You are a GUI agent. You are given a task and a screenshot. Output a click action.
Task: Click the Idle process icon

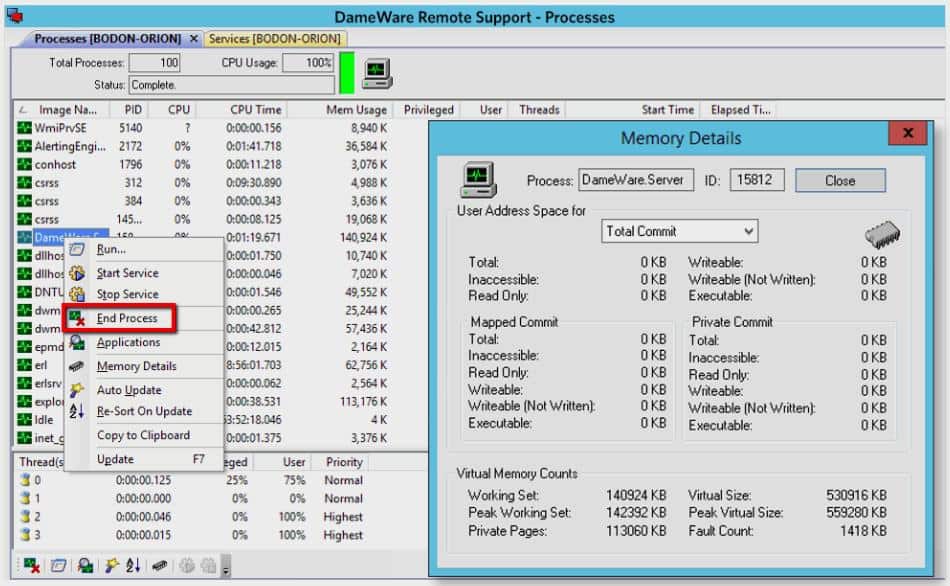(x=24, y=419)
